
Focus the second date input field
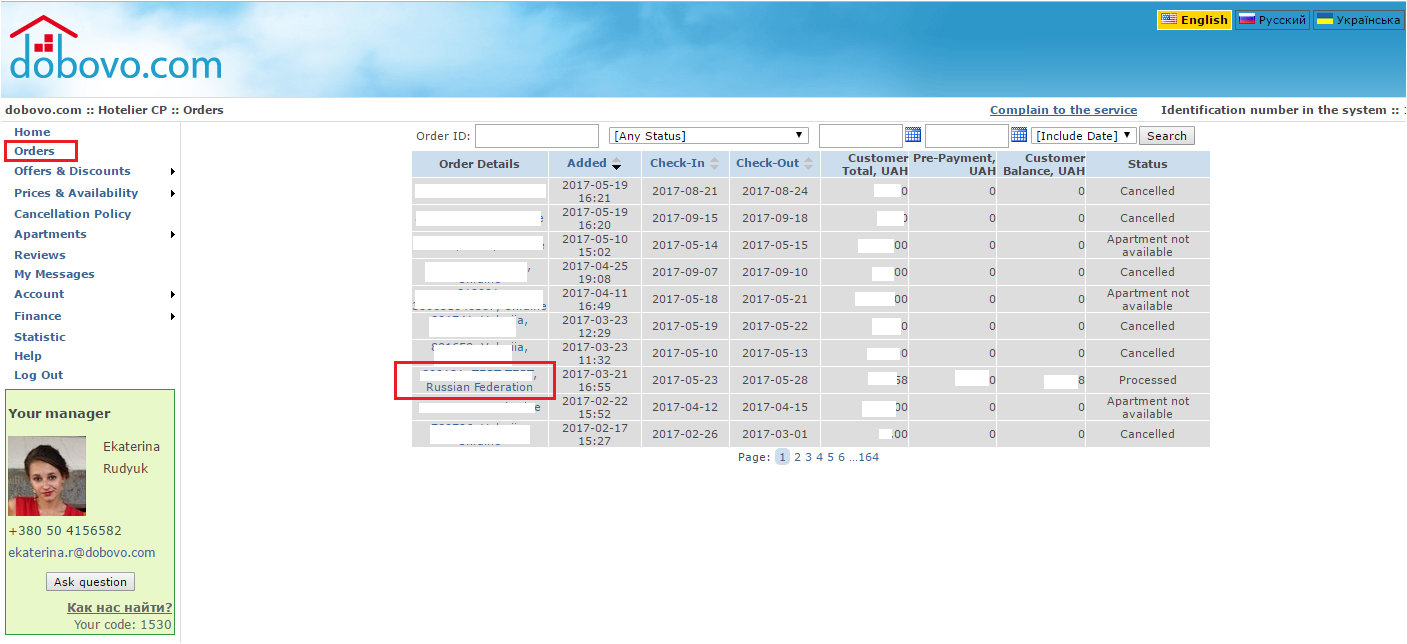coord(967,136)
